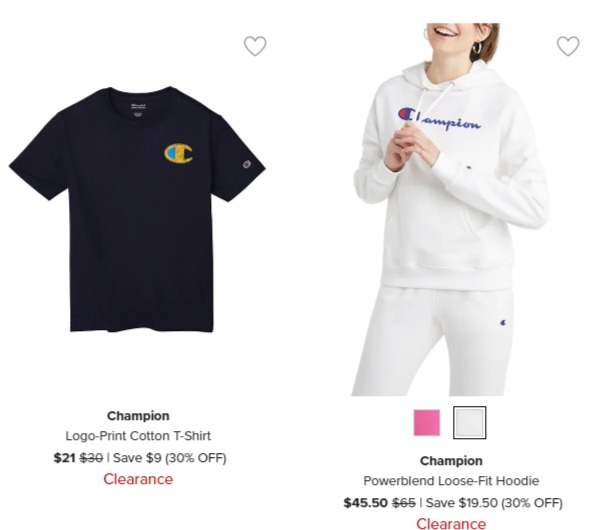Open the Logo-Print Cotton T-Shirt link
The width and height of the screenshot is (606, 530).
tap(138, 436)
